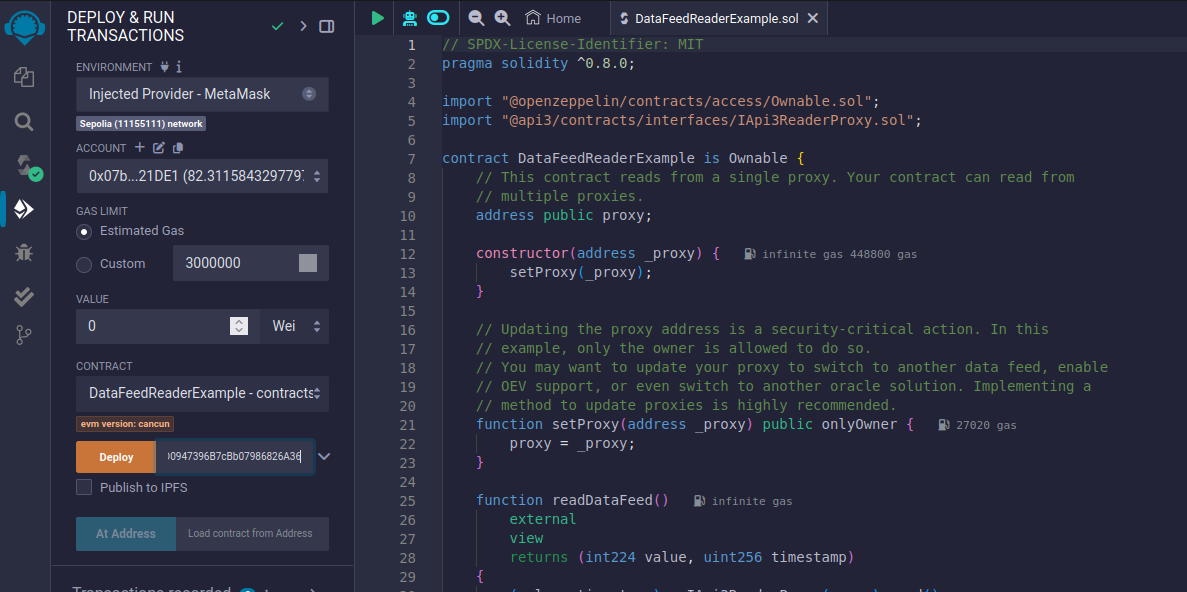The width and height of the screenshot is (1187, 592).
Task: Switch to the Home tab
Action: [x=553, y=18]
